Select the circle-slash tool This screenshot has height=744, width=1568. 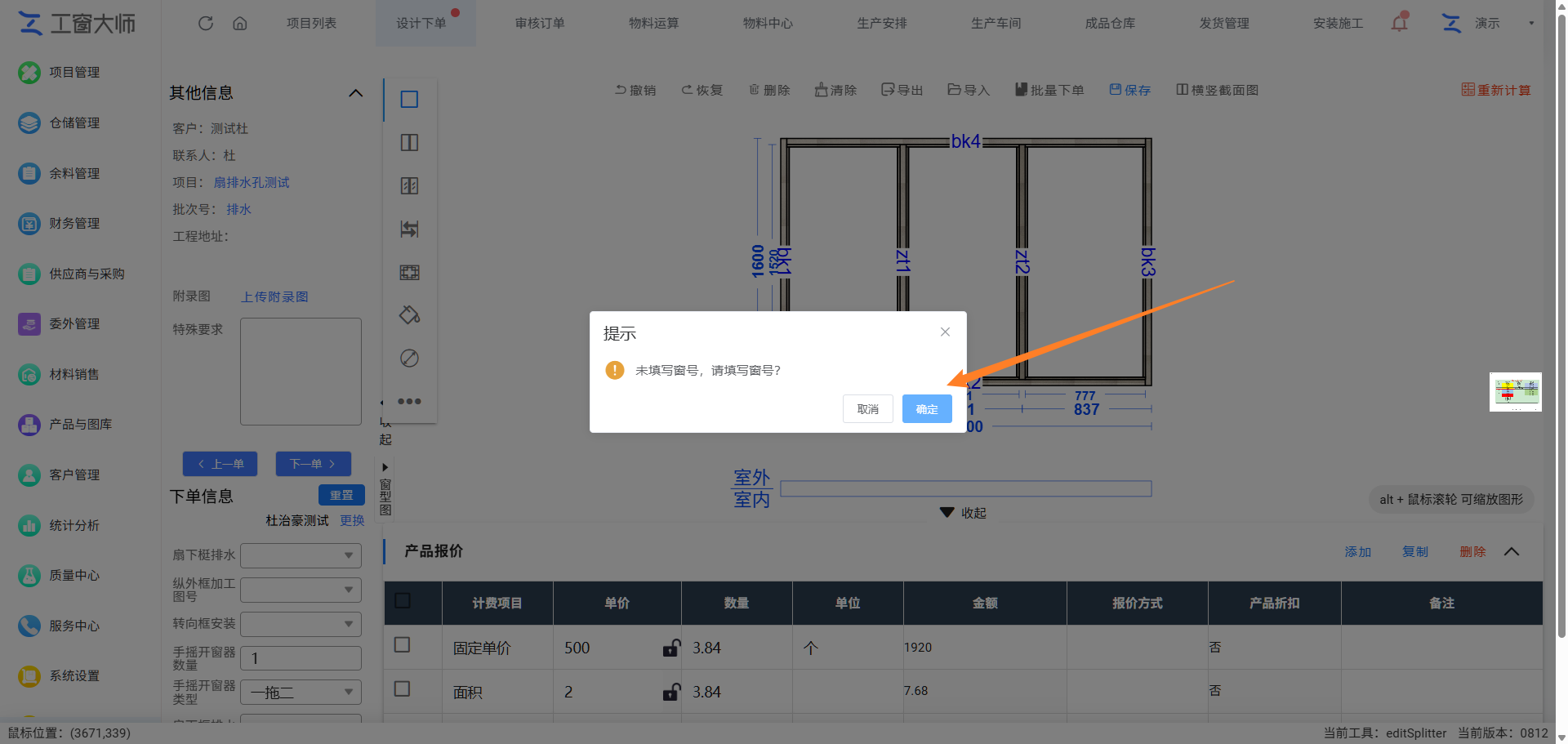click(410, 359)
